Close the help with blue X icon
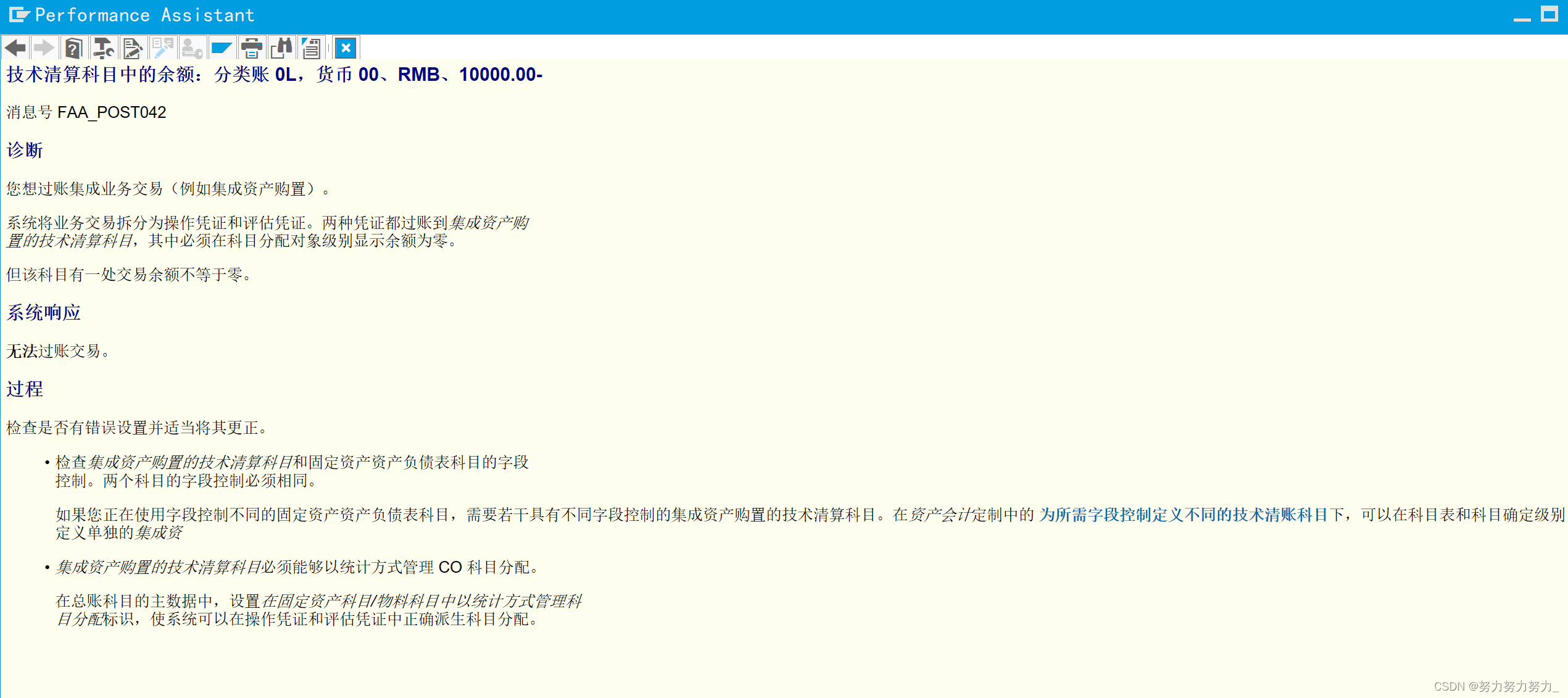Viewport: 1568px width, 698px height. click(346, 48)
